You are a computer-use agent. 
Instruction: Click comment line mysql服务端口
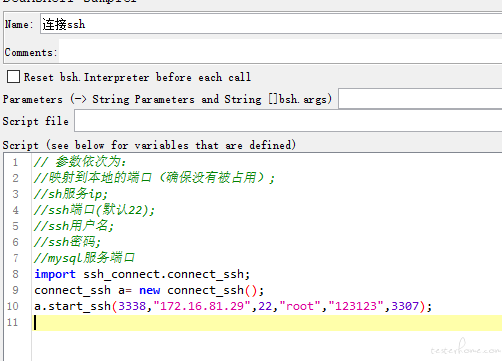click(85, 258)
